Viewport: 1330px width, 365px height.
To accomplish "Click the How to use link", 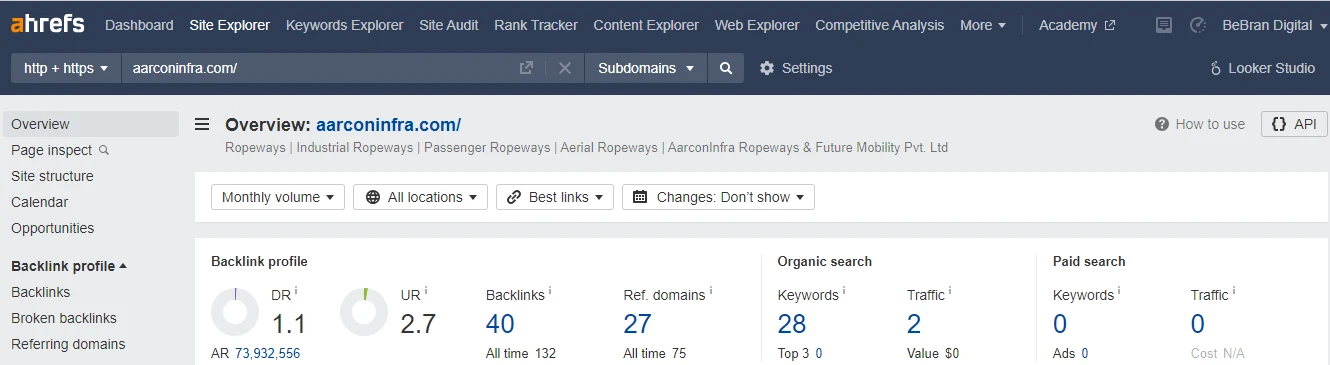I will pos(1210,124).
